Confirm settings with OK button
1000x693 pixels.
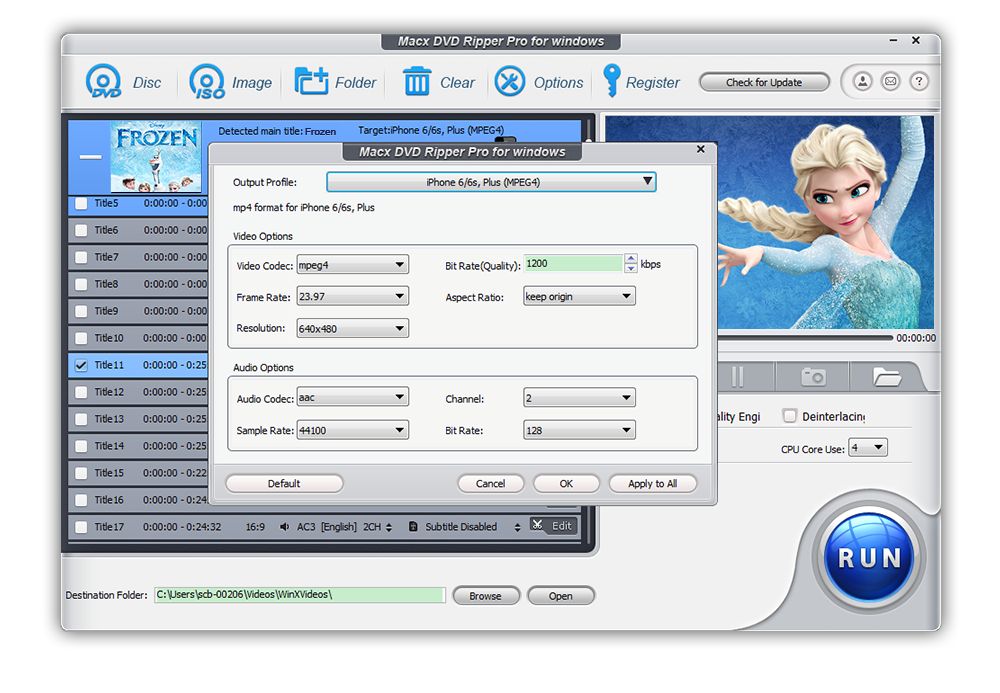tap(566, 483)
